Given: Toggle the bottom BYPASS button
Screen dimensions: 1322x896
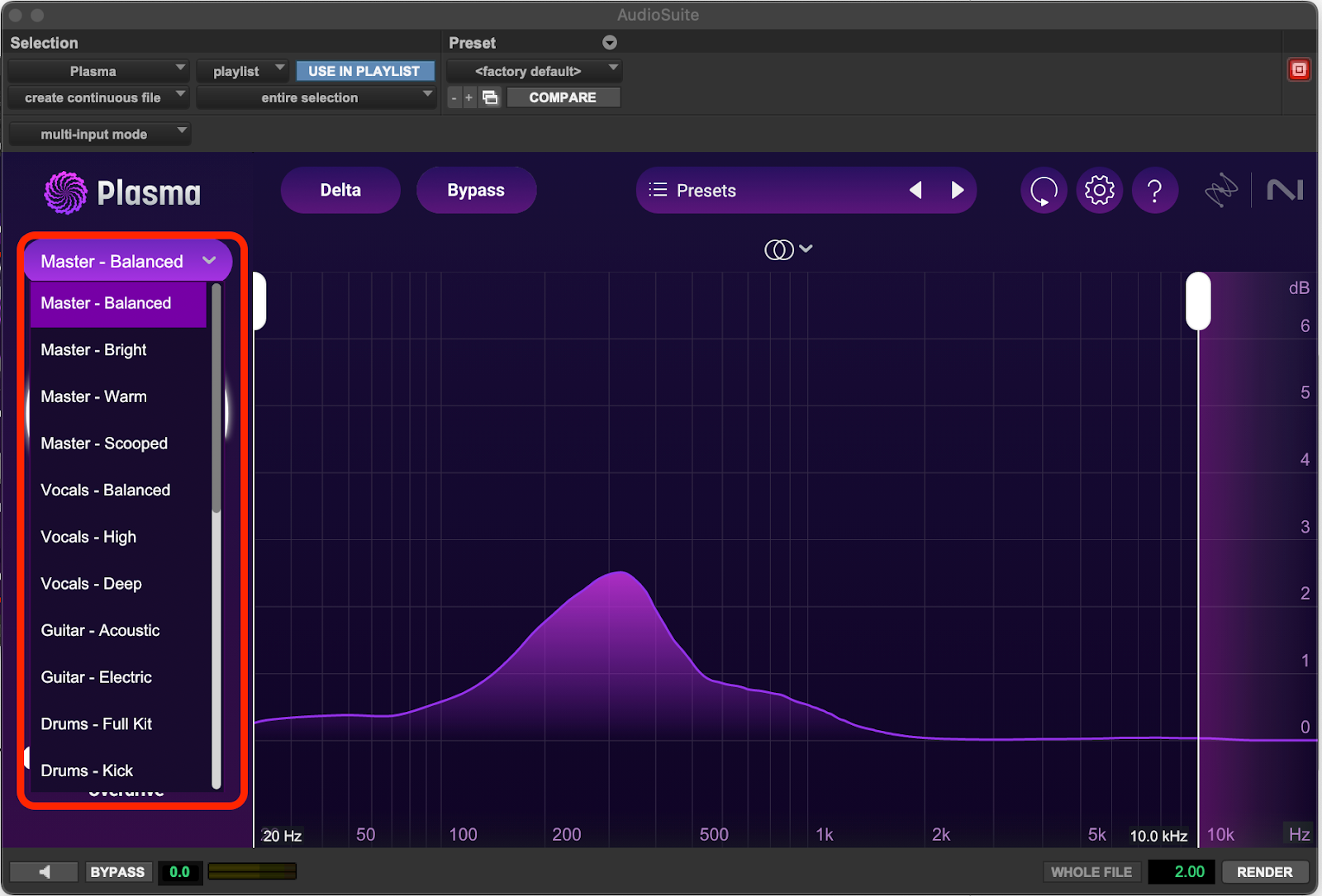Looking at the screenshot, I should pos(117,872).
